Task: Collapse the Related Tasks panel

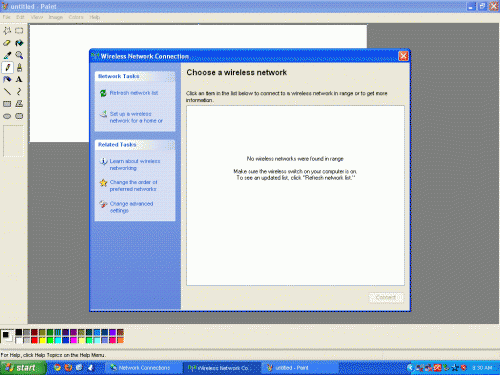Action: click(170, 145)
